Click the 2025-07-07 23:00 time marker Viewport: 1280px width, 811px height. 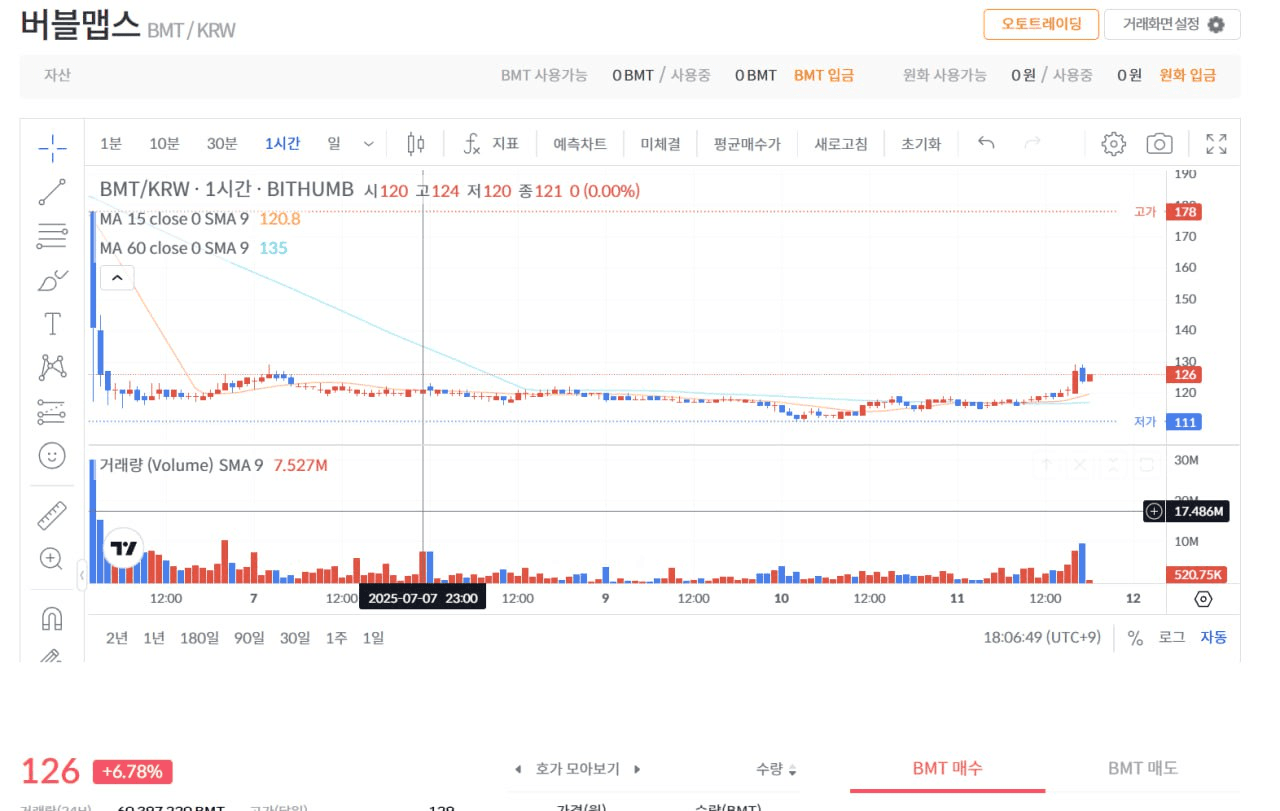(422, 598)
